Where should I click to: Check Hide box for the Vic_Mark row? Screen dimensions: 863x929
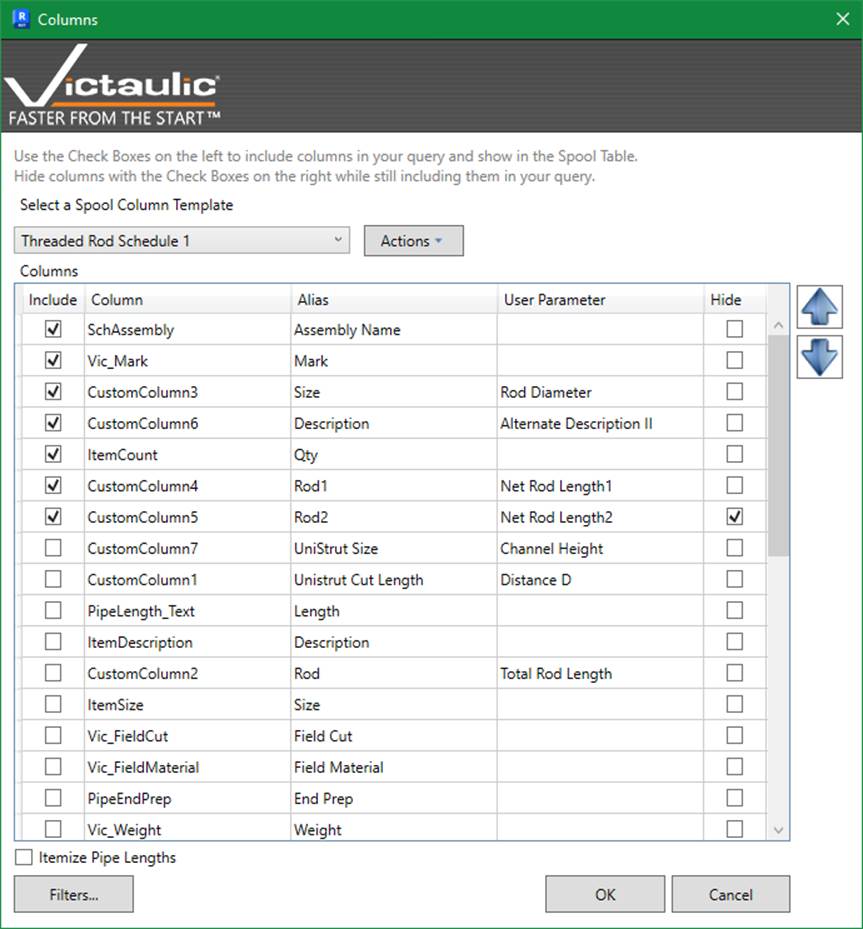click(735, 360)
